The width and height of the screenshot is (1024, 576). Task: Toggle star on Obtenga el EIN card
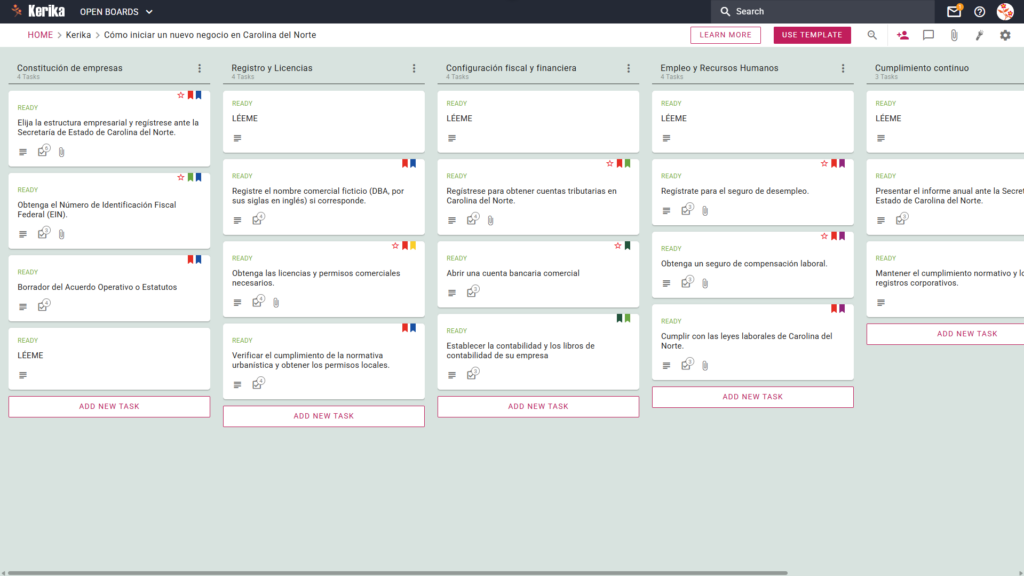click(x=181, y=177)
